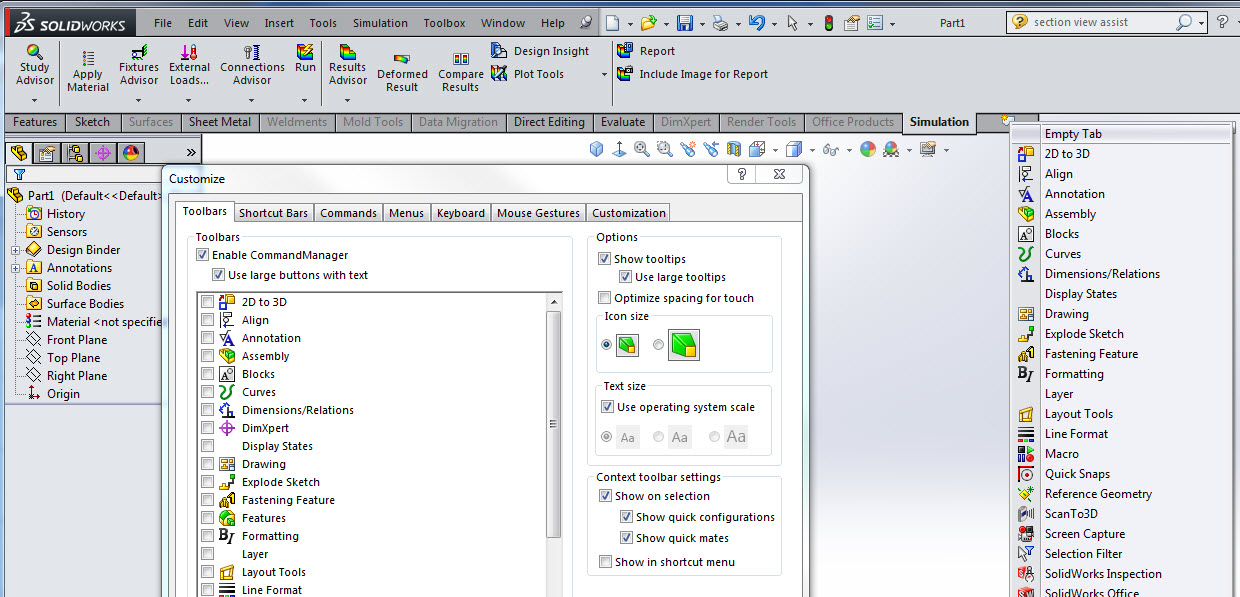Open the Toolbox menu

coord(444,23)
